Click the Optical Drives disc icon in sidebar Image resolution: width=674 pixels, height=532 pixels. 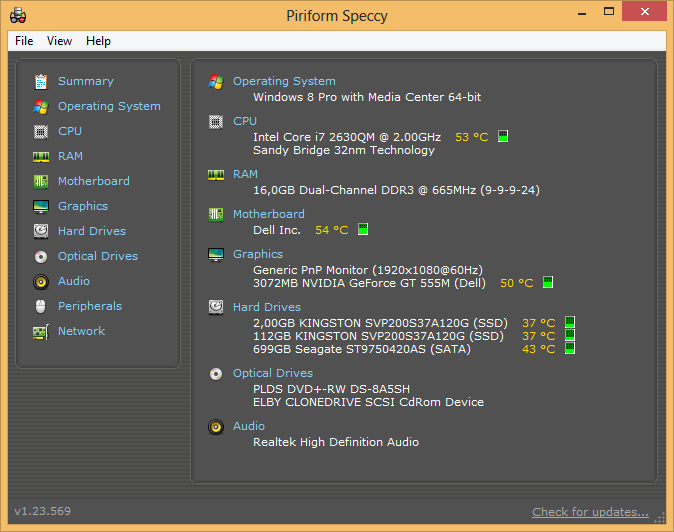tap(41, 257)
